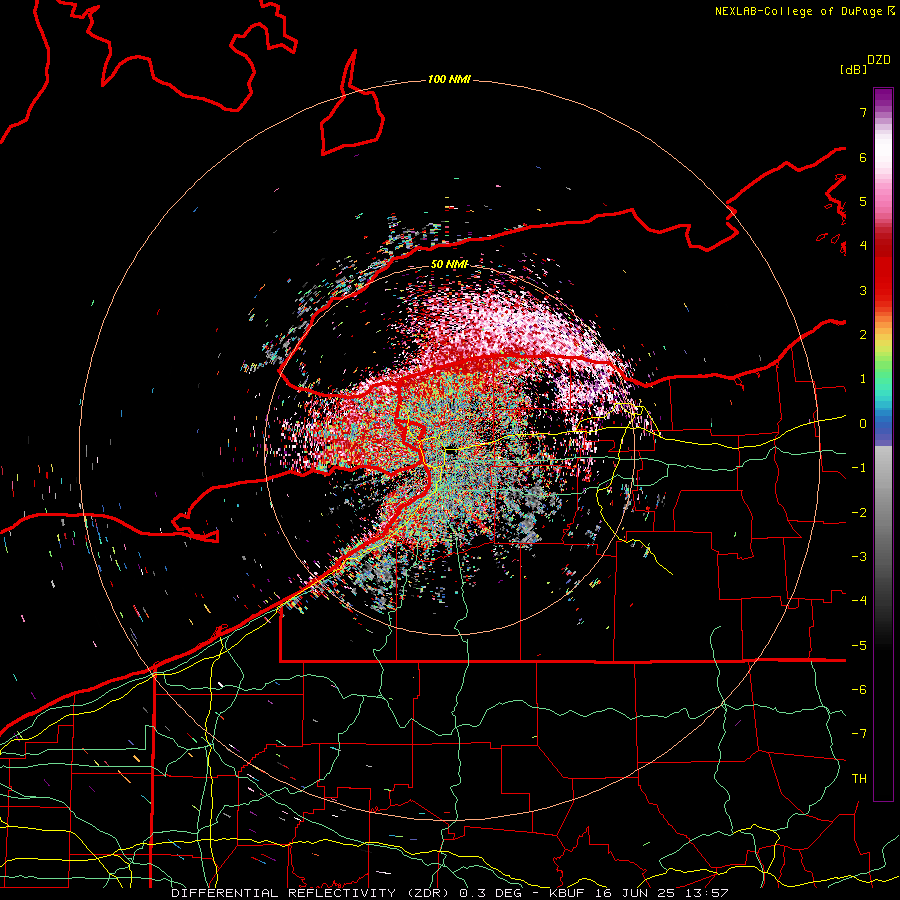Click the KBUF 16 JUN 25 13:57 timestamp
The height and width of the screenshot is (900, 900).
638,893
